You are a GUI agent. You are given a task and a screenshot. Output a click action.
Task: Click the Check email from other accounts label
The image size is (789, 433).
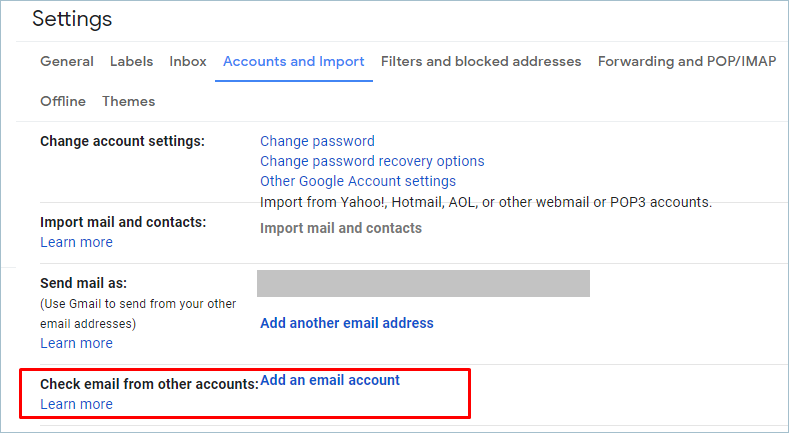(148, 384)
